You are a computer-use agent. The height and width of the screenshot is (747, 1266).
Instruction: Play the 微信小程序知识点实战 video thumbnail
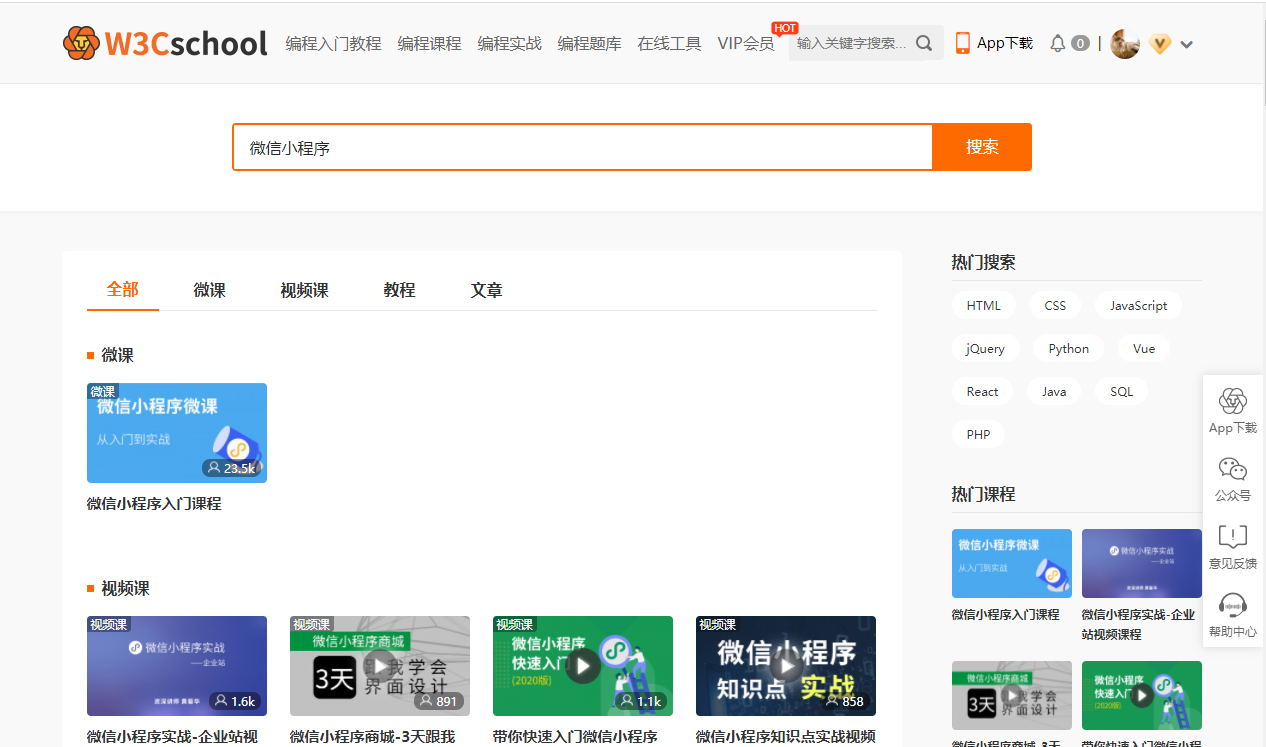pyautogui.click(x=786, y=666)
